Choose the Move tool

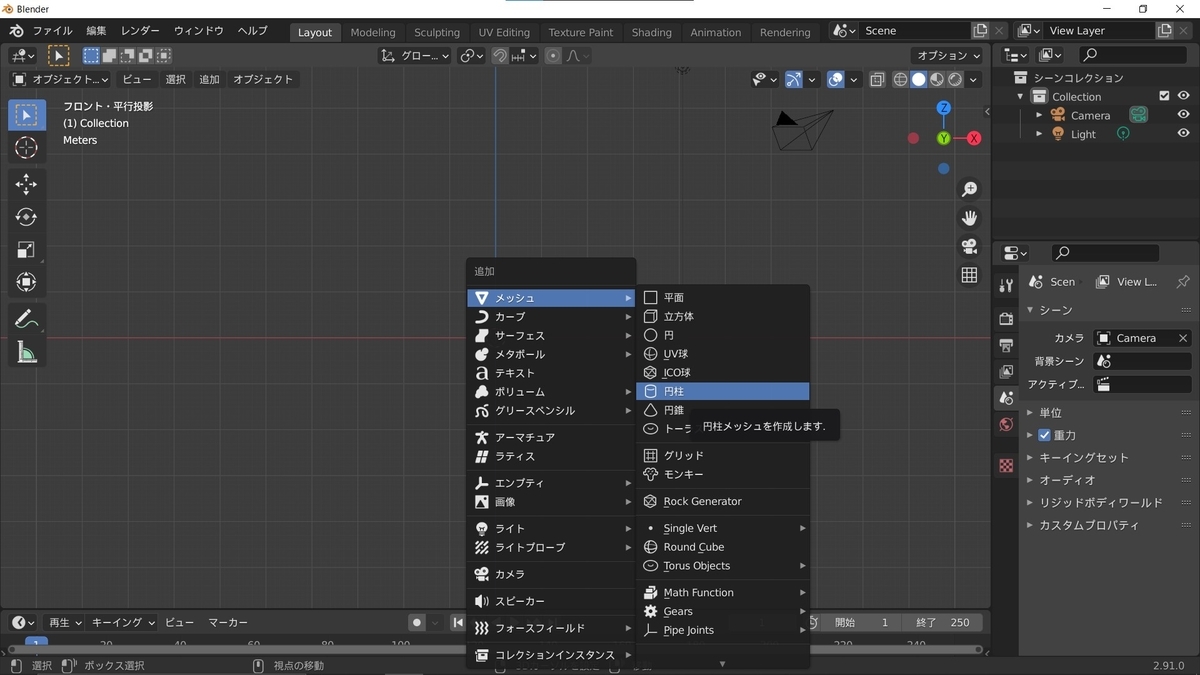27,184
